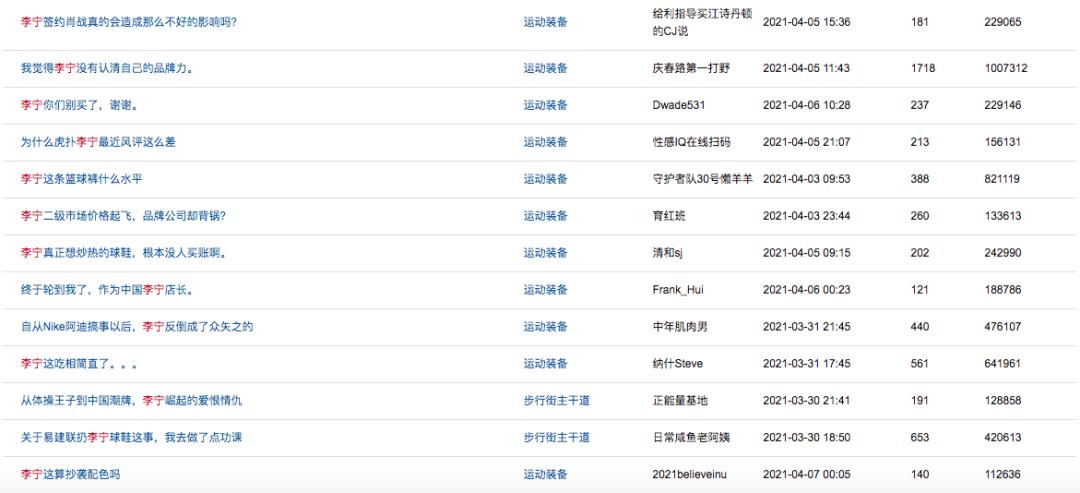The image size is (1080, 493).
Task: Click author 庆春路第一打野
Action: (x=691, y=68)
